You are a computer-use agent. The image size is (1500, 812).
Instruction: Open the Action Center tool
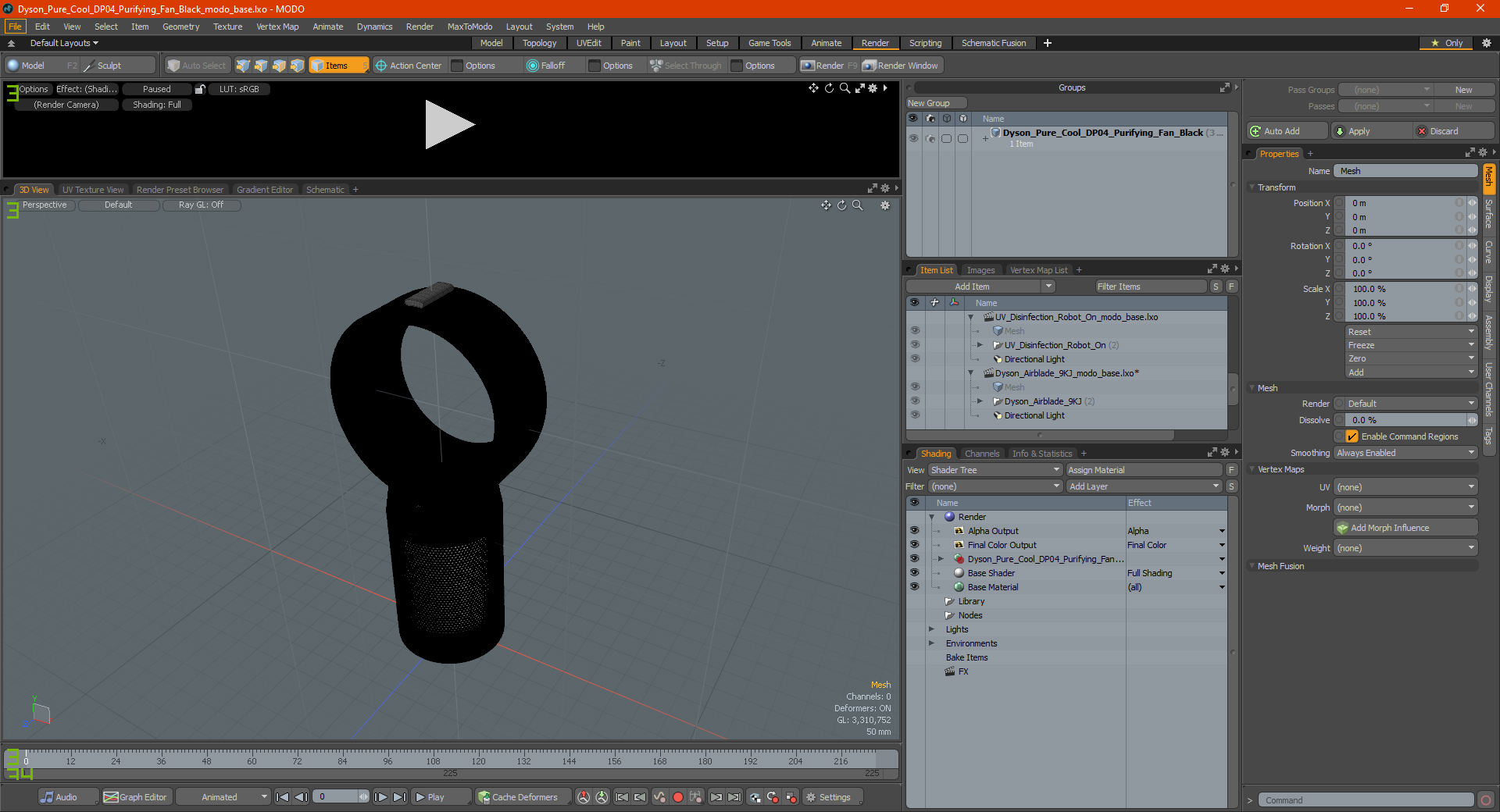409,66
